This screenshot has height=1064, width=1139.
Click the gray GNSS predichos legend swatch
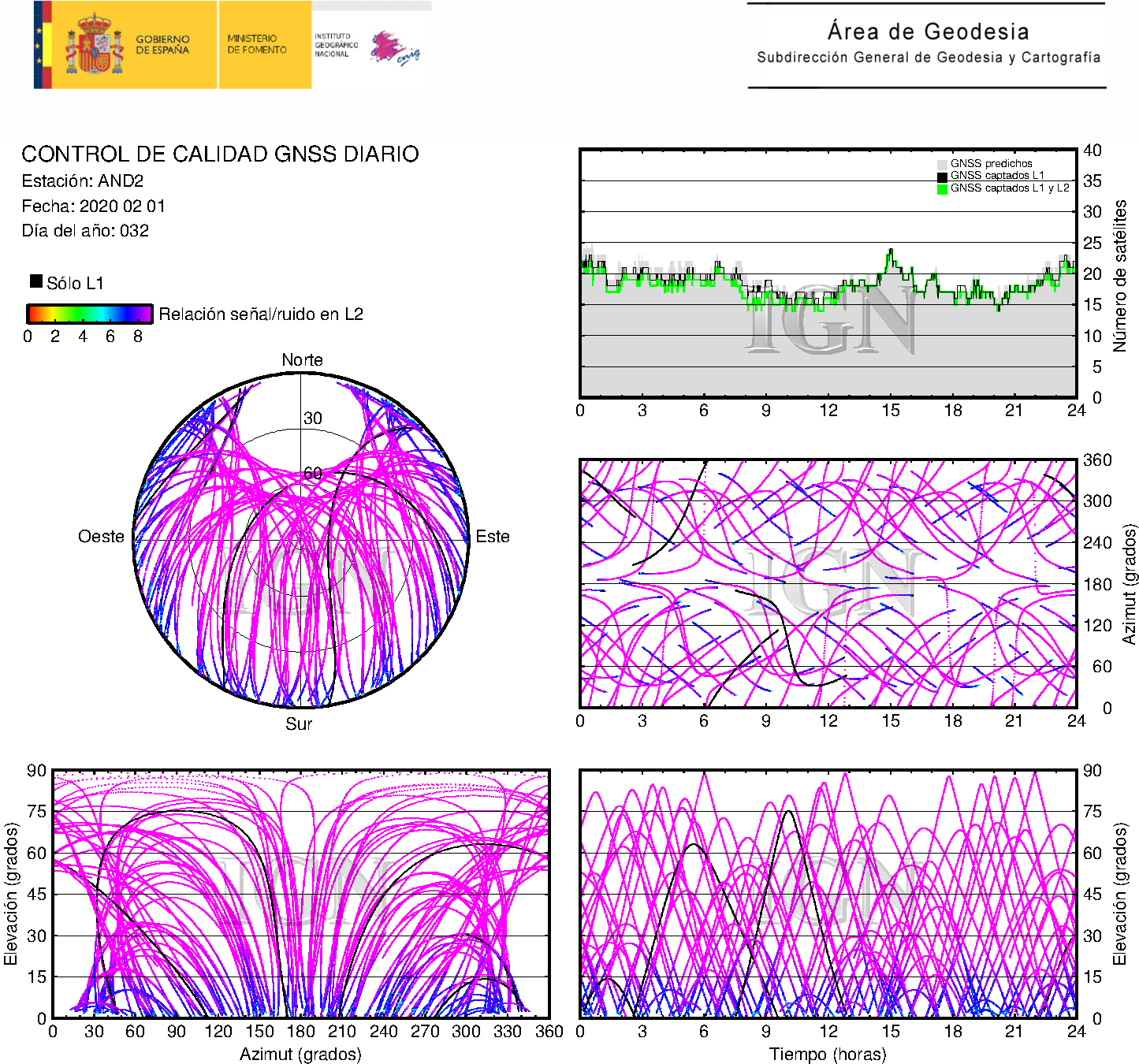(942, 164)
